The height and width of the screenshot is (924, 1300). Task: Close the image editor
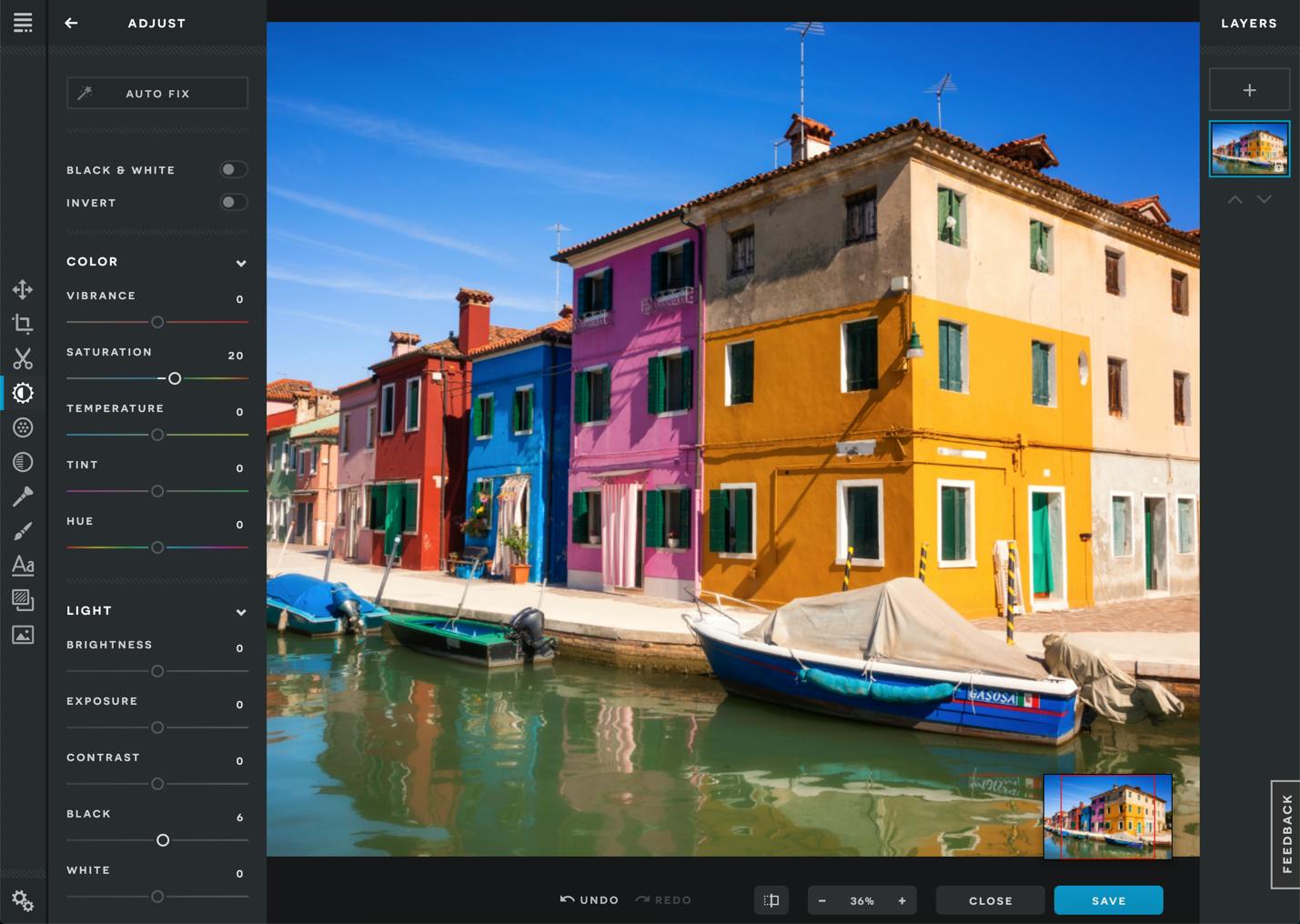[990, 900]
